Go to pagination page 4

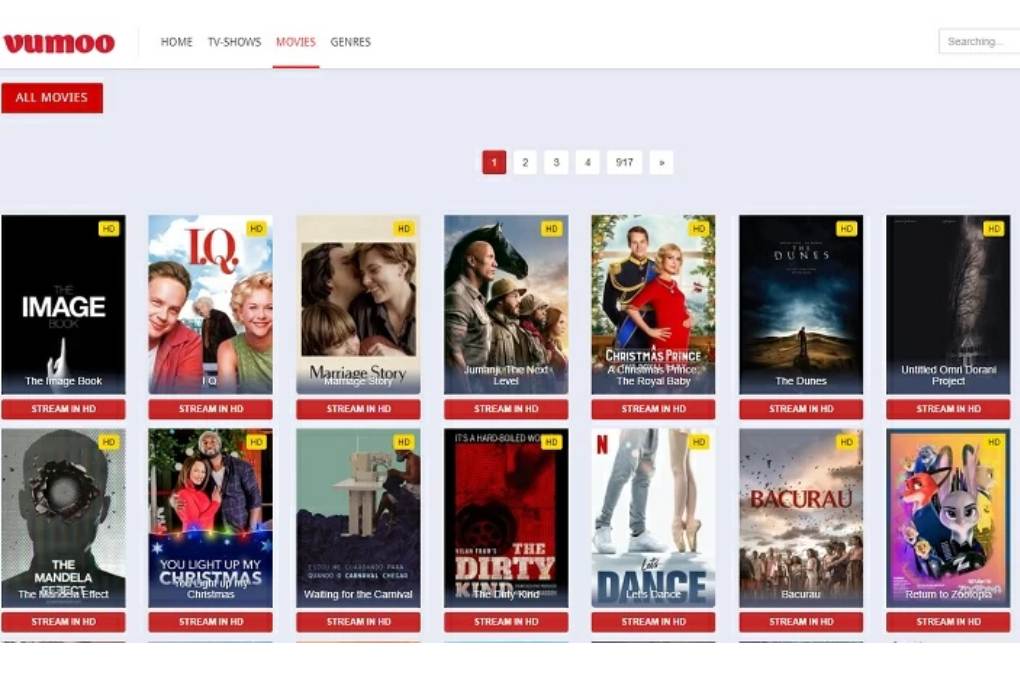coord(587,162)
